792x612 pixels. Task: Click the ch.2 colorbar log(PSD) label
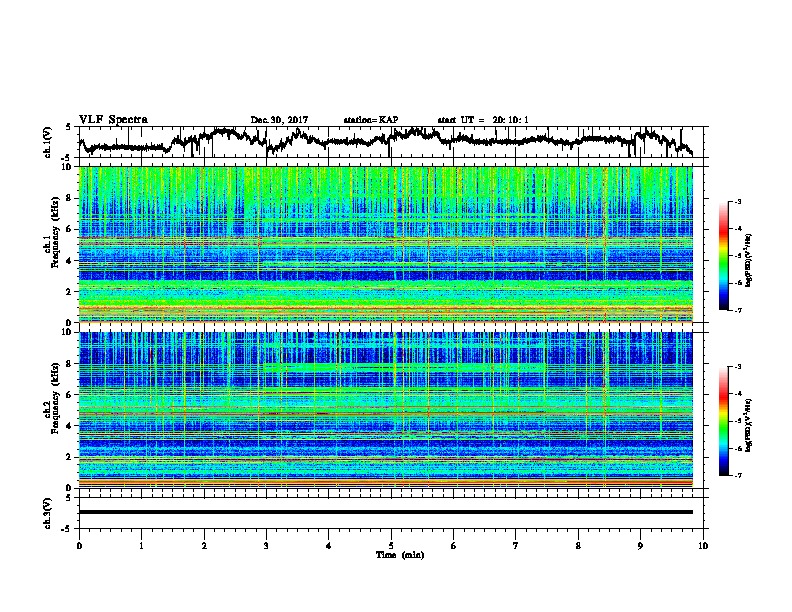[x=749, y=426]
